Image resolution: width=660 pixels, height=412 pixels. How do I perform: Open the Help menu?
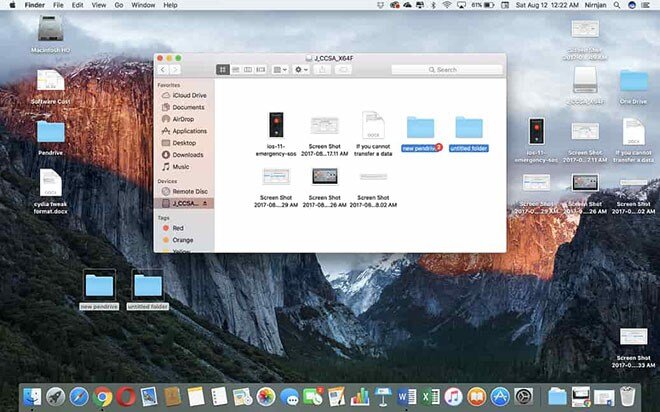[x=170, y=5]
